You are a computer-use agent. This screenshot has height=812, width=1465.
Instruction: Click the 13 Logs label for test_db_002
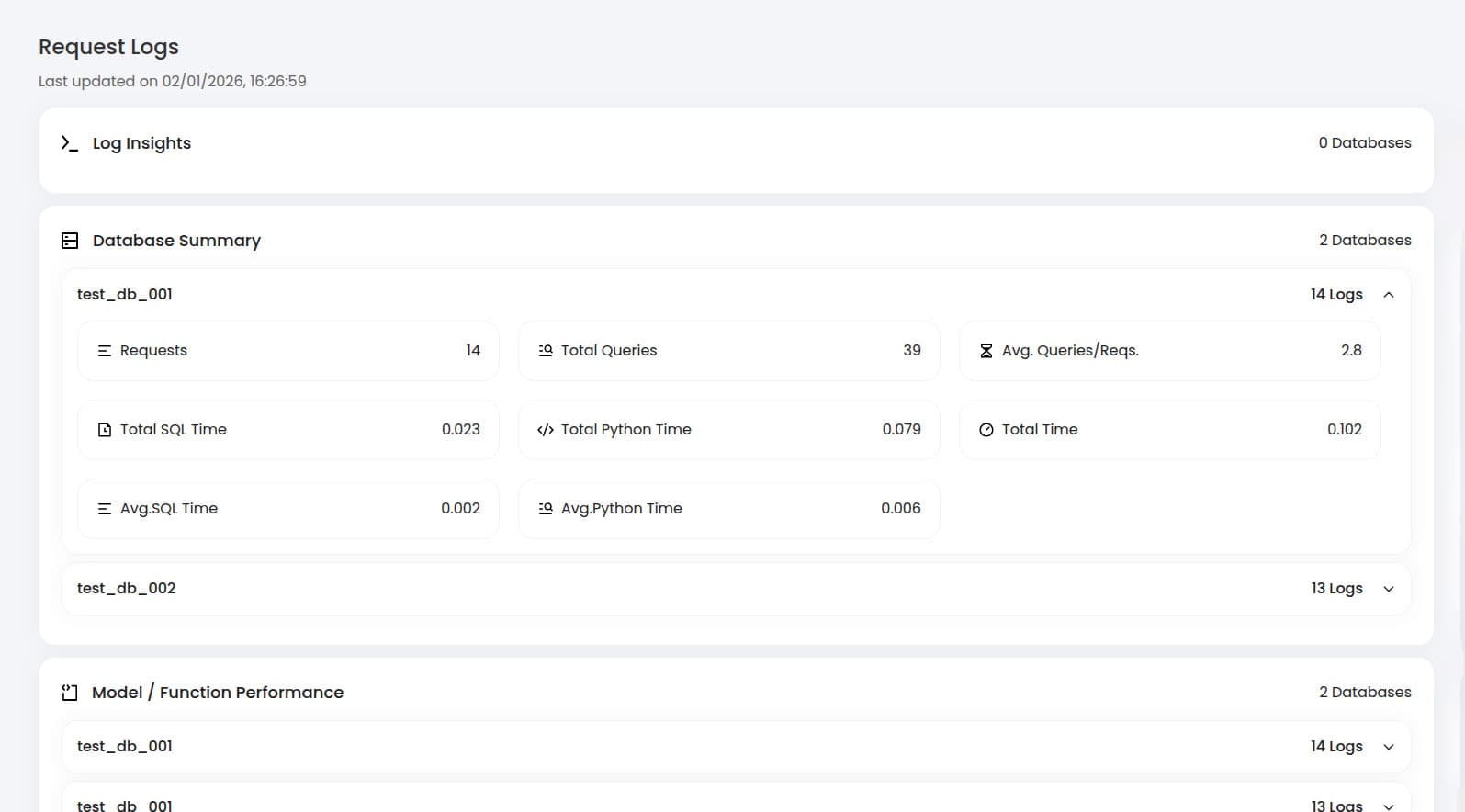click(1336, 589)
